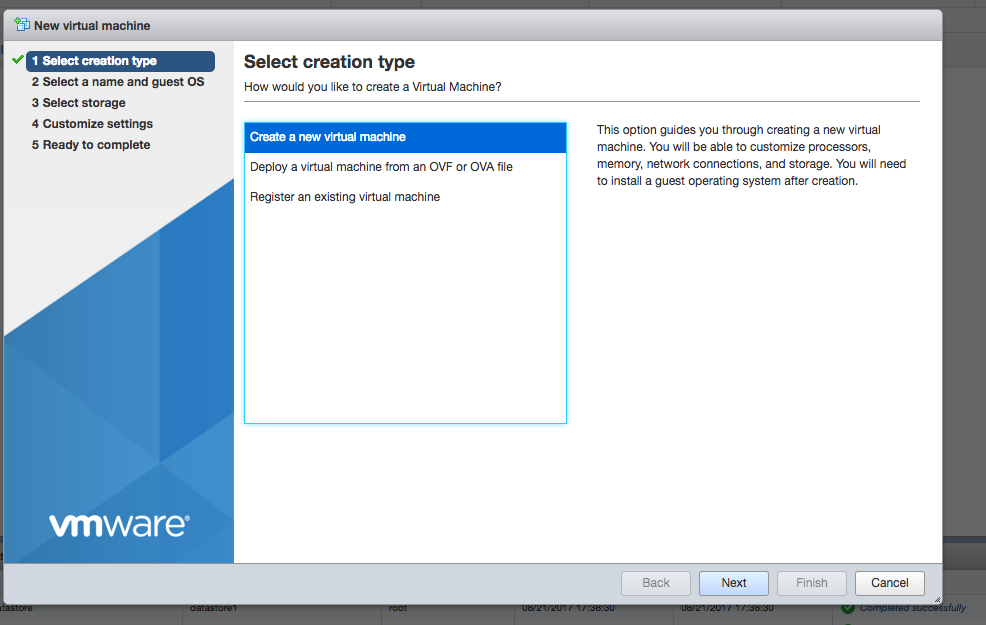Click the New virtual machine title icon

22,25
